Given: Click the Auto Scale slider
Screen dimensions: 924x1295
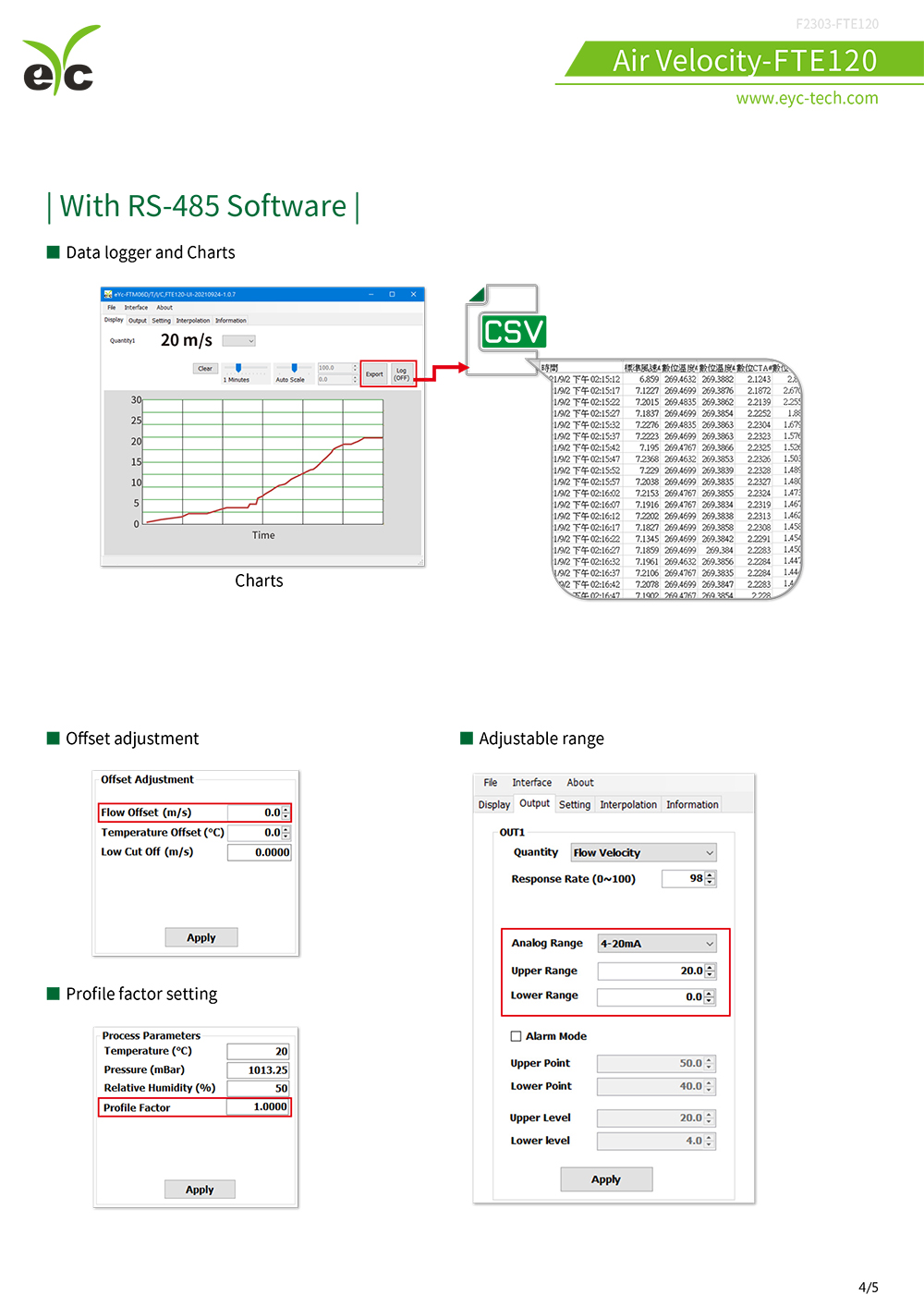Looking at the screenshot, I should pyautogui.click(x=294, y=368).
